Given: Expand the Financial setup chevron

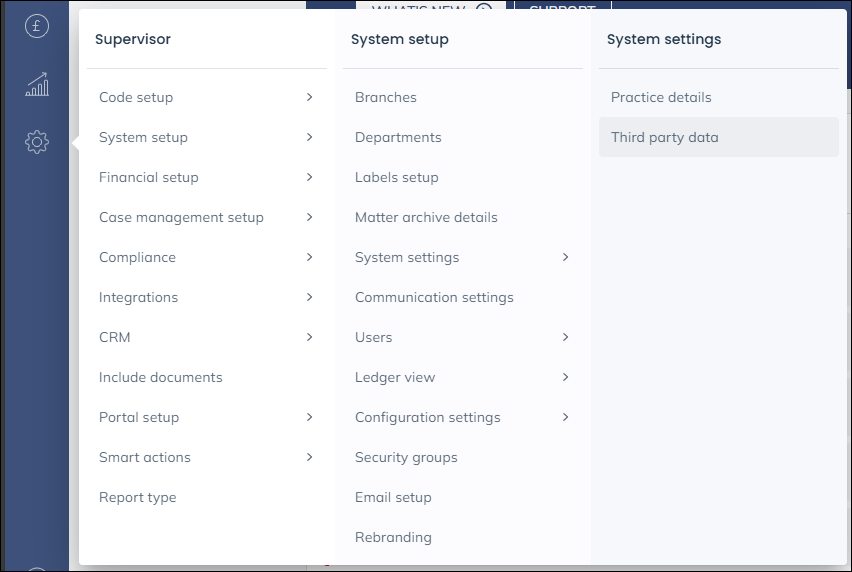Looking at the screenshot, I should tap(309, 177).
